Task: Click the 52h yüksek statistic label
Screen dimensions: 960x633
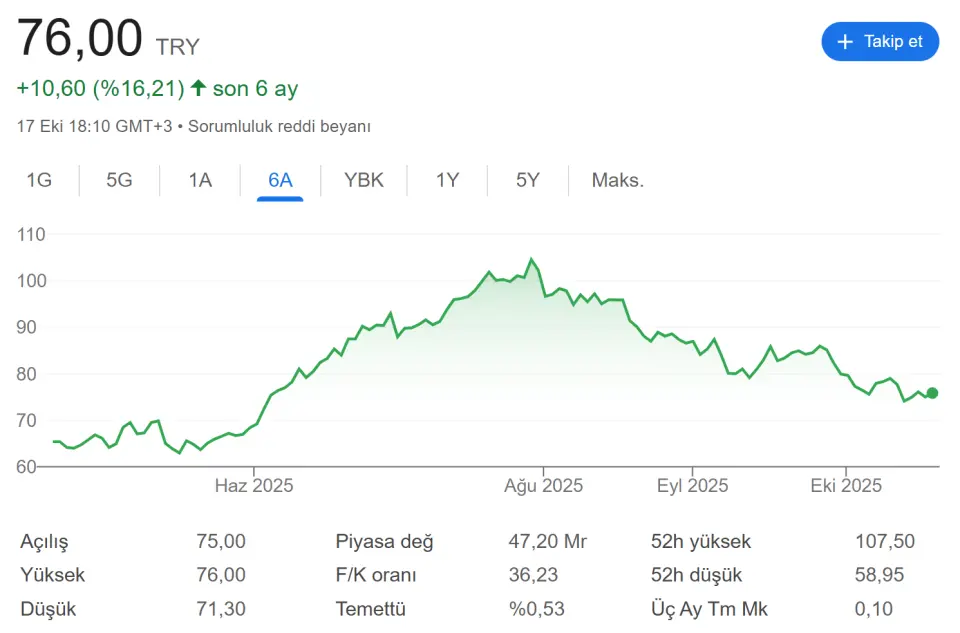Action: pos(701,542)
